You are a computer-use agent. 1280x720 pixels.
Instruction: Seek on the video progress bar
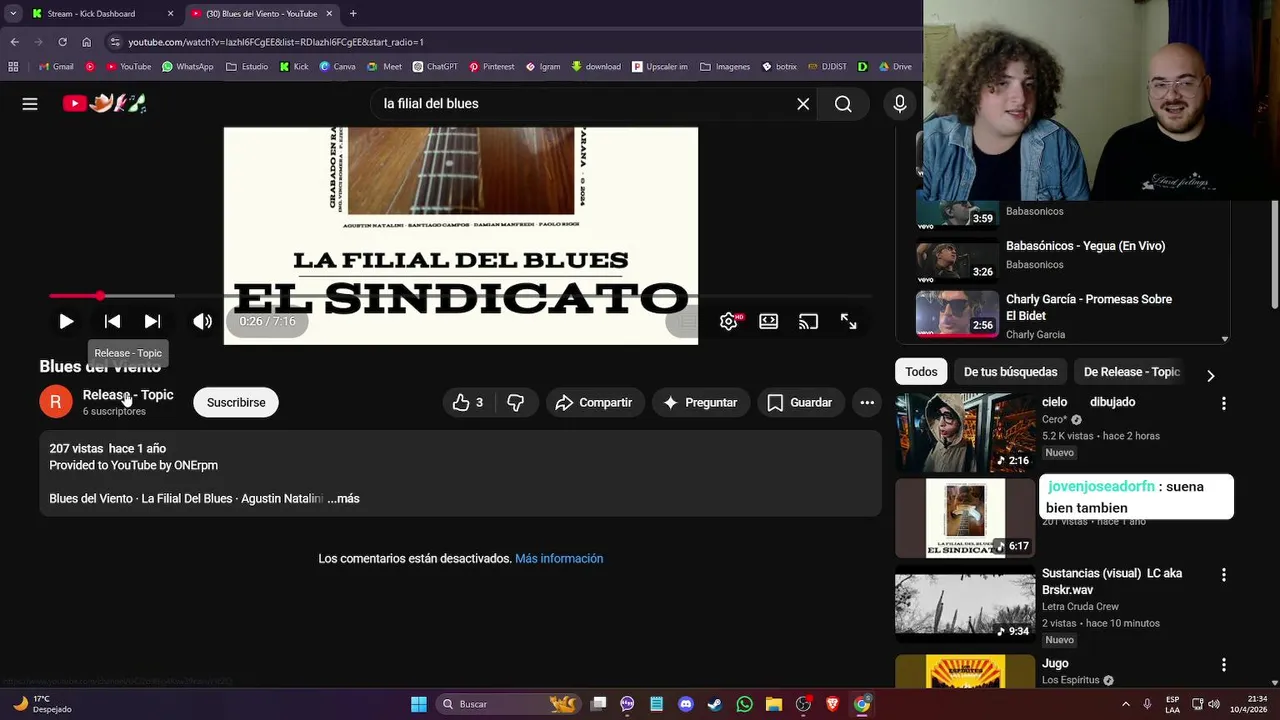(460, 296)
